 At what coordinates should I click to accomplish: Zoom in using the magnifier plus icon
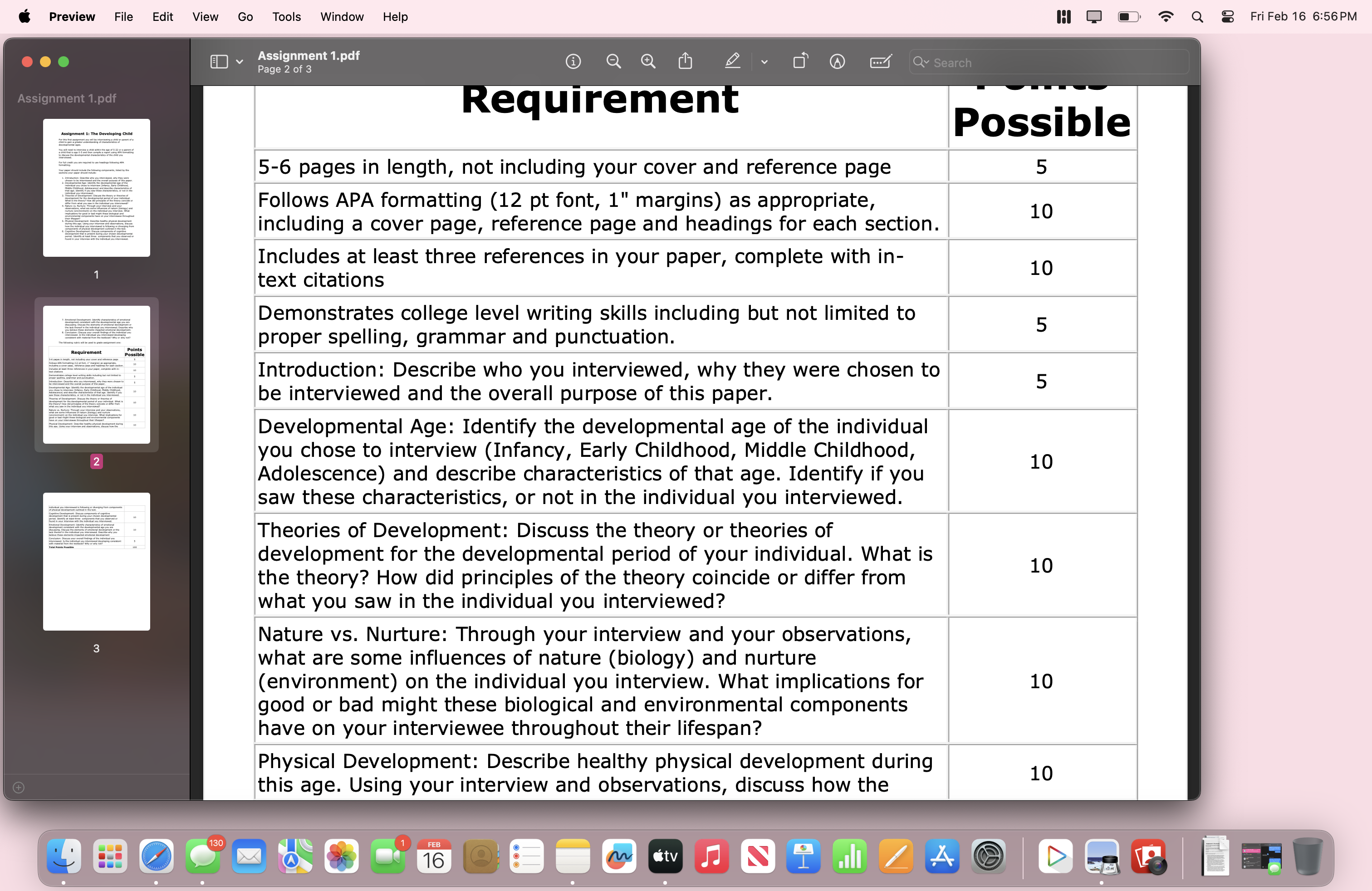coord(648,62)
